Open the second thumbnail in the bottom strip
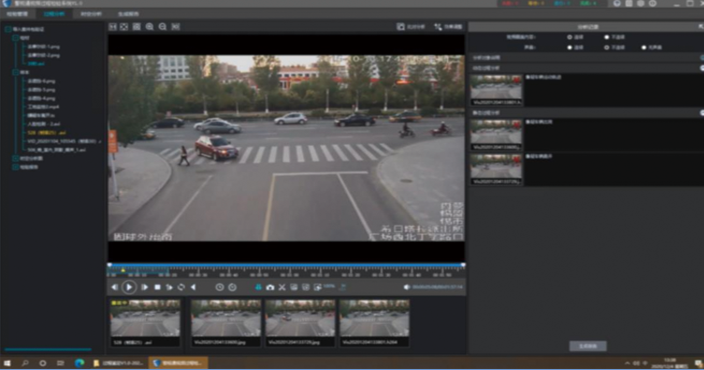 [x=226, y=323]
